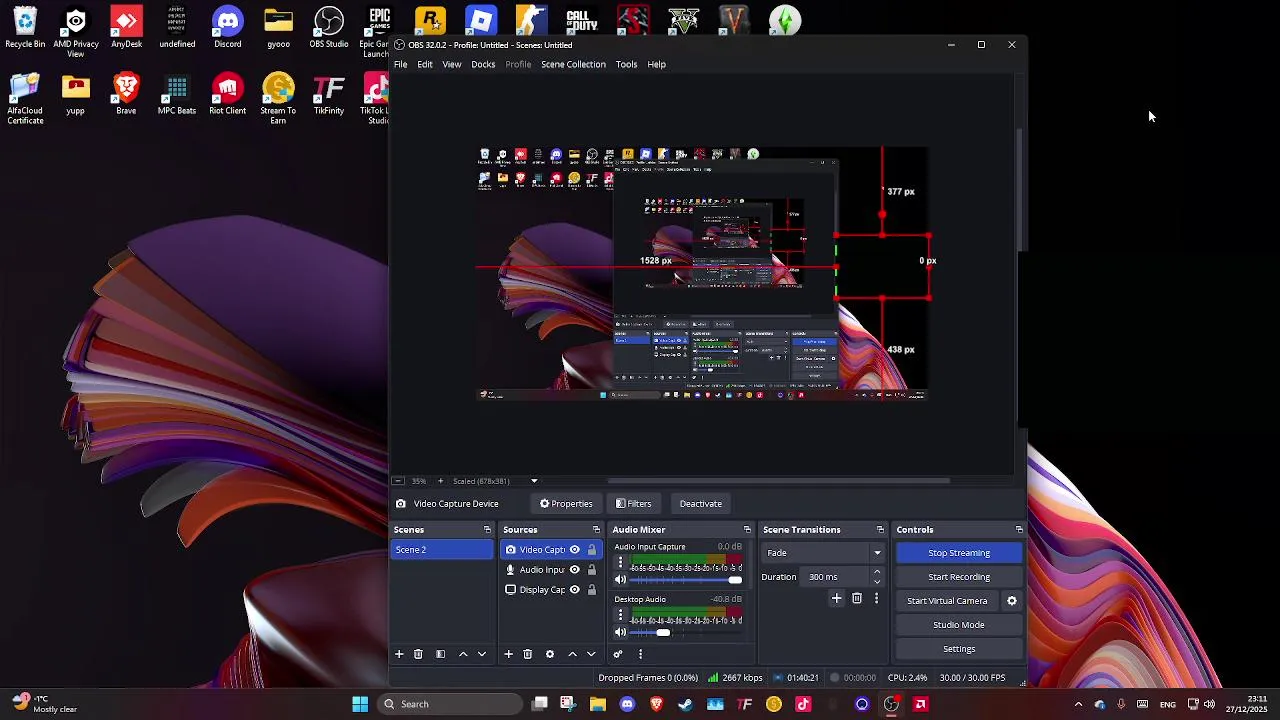
Task: Move scene up in the Scenes panel
Action: [463, 654]
